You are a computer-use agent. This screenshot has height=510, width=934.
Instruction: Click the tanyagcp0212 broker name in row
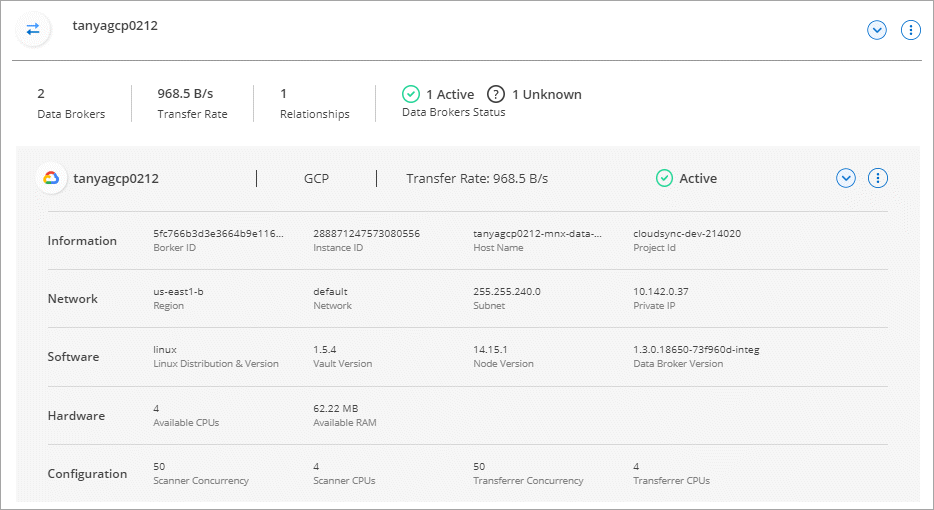[x=116, y=179]
